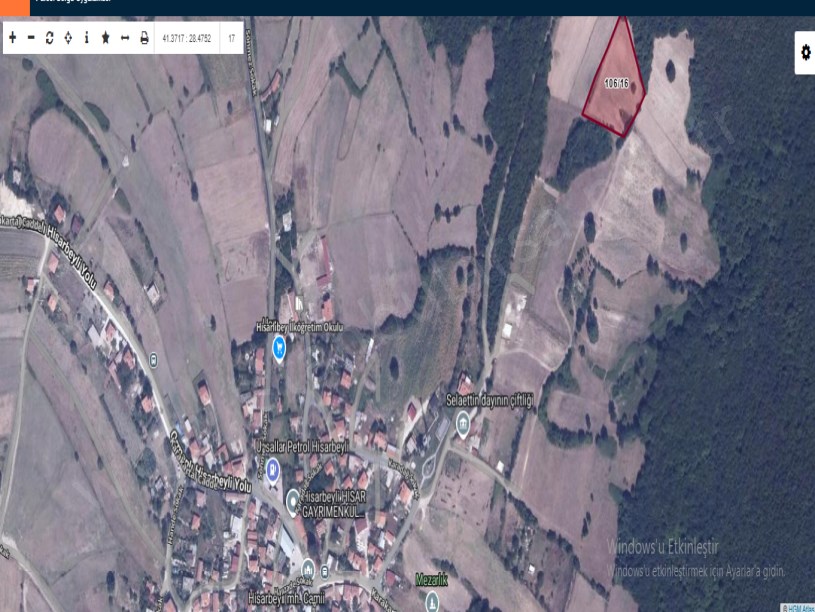Click the Uşallar Petrol Hisarbeyli fuel marker

click(x=273, y=472)
